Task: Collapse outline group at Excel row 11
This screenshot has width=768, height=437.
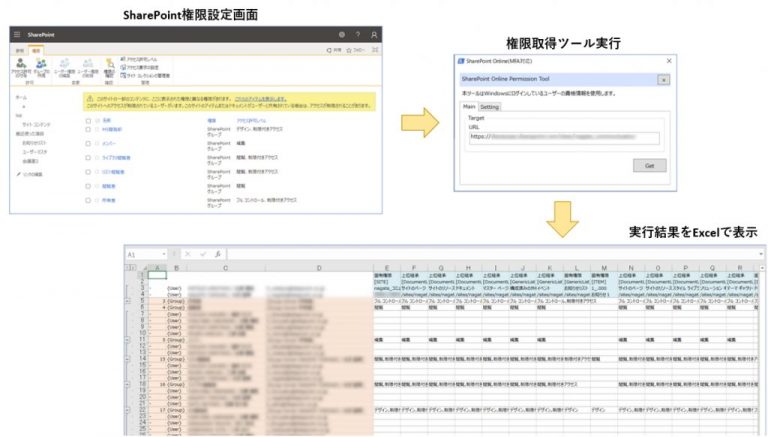Action: coord(127,339)
